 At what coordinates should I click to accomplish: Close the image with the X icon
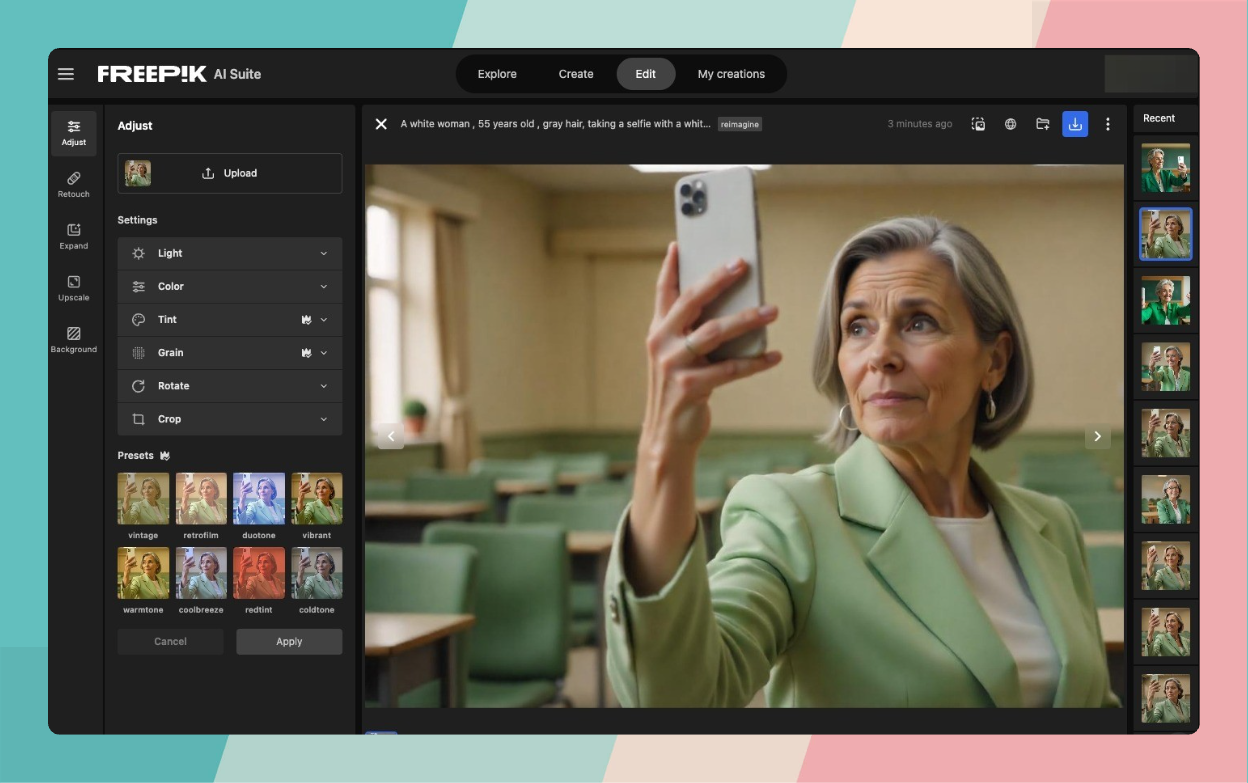[x=381, y=124]
